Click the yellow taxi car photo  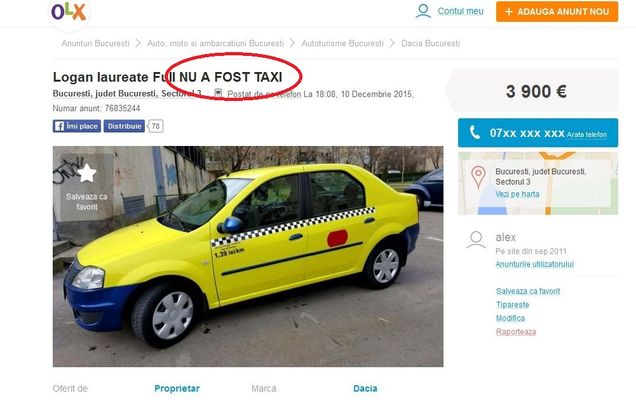[248, 256]
